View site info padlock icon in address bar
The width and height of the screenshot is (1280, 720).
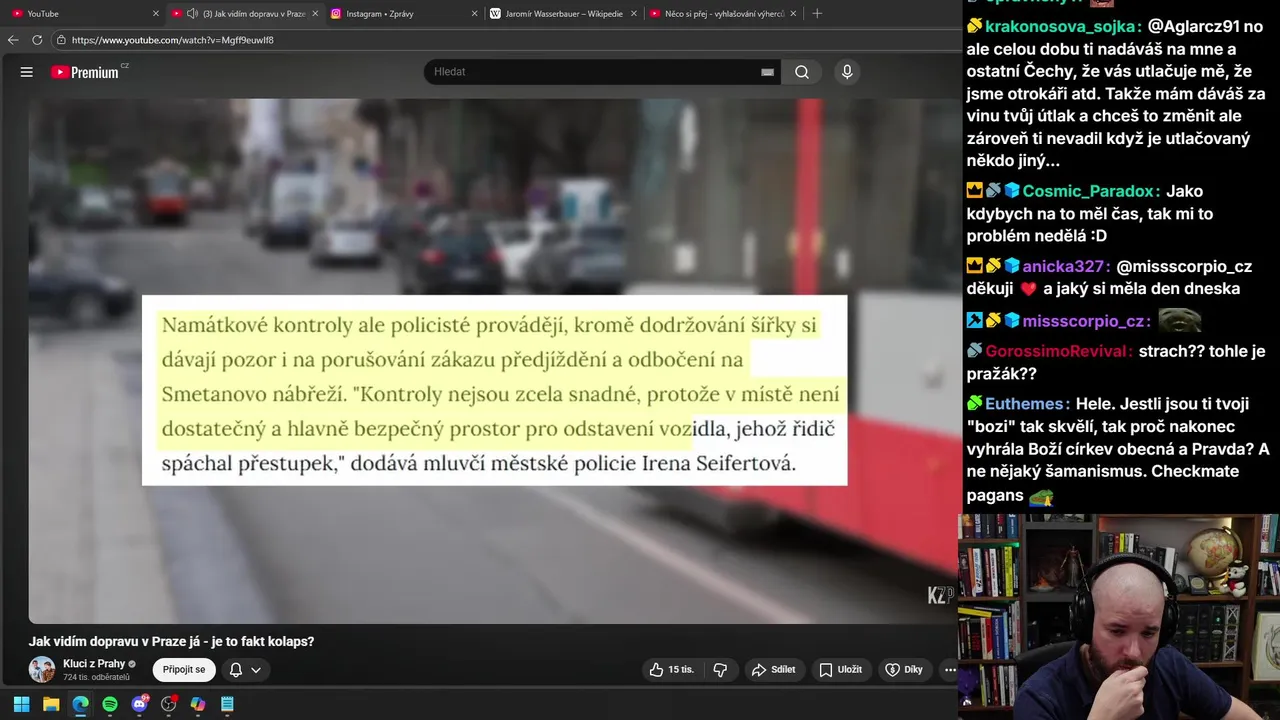click(61, 40)
